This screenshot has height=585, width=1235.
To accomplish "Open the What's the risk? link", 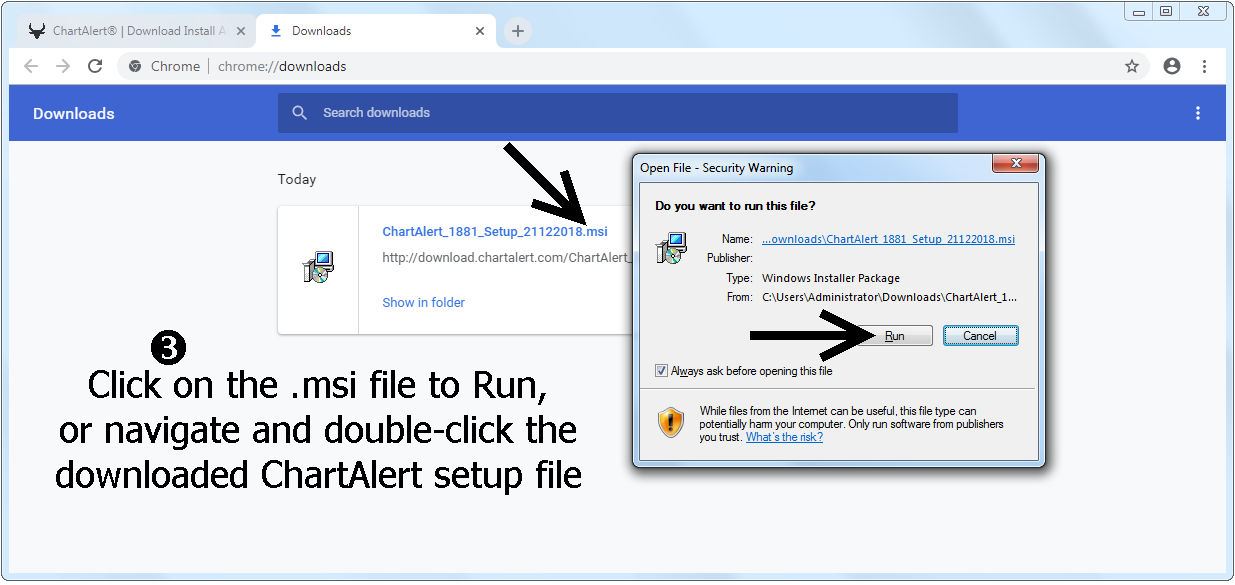I will tap(784, 437).
